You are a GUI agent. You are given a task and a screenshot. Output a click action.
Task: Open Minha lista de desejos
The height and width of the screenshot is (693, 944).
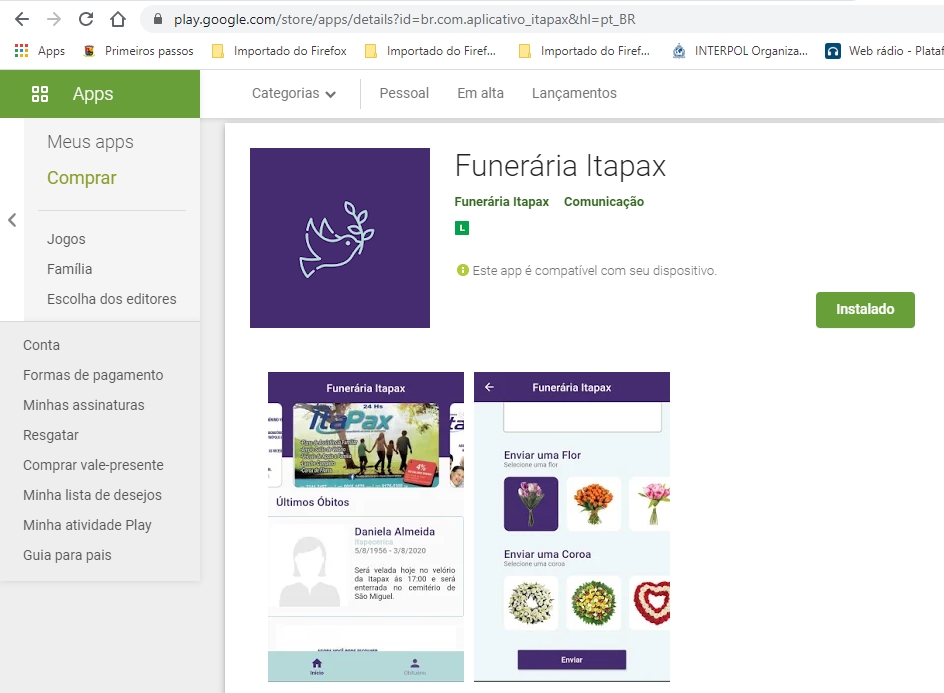(92, 496)
